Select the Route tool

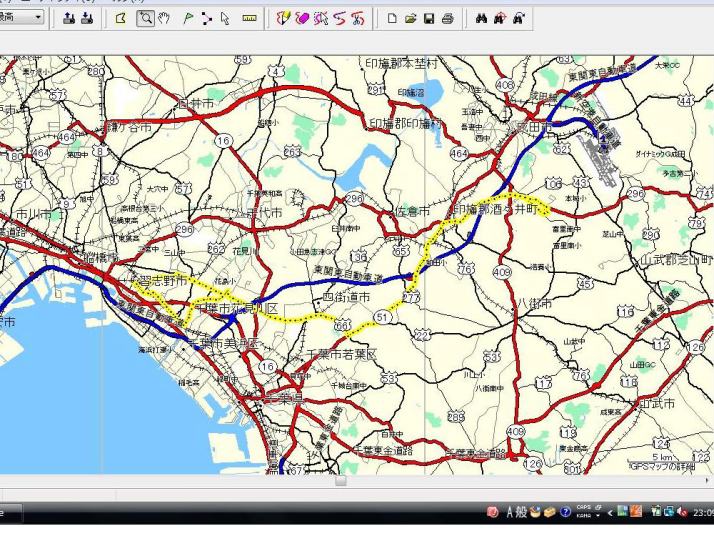207,18
